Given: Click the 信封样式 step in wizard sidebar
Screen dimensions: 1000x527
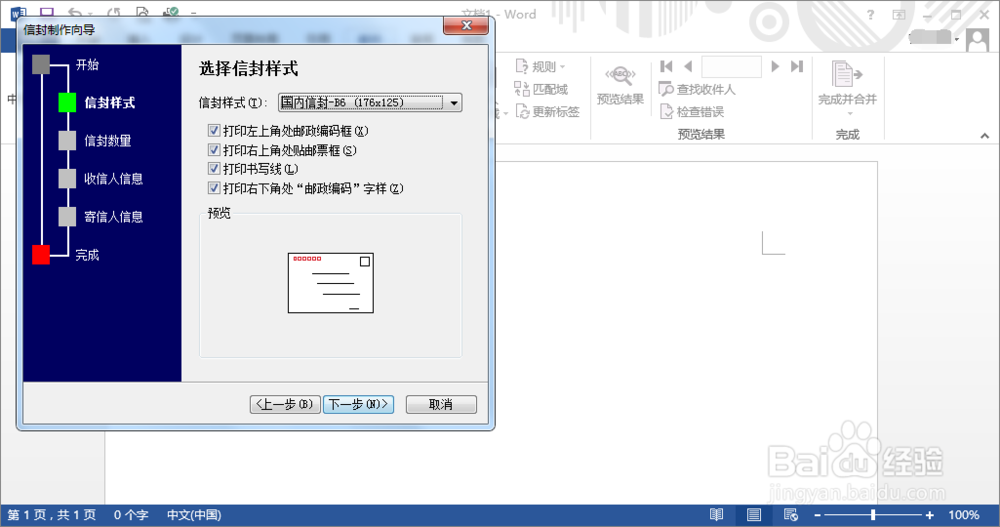Looking at the screenshot, I should pyautogui.click(x=109, y=103).
